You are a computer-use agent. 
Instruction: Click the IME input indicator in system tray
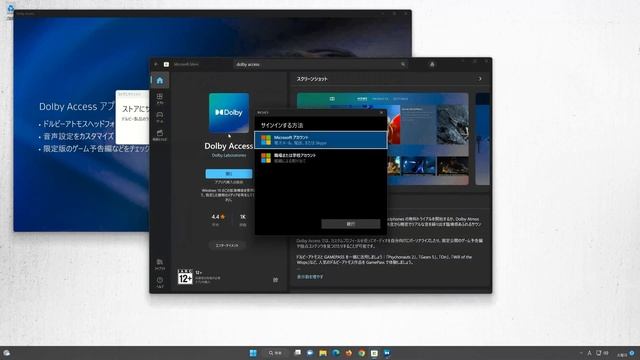589,353
